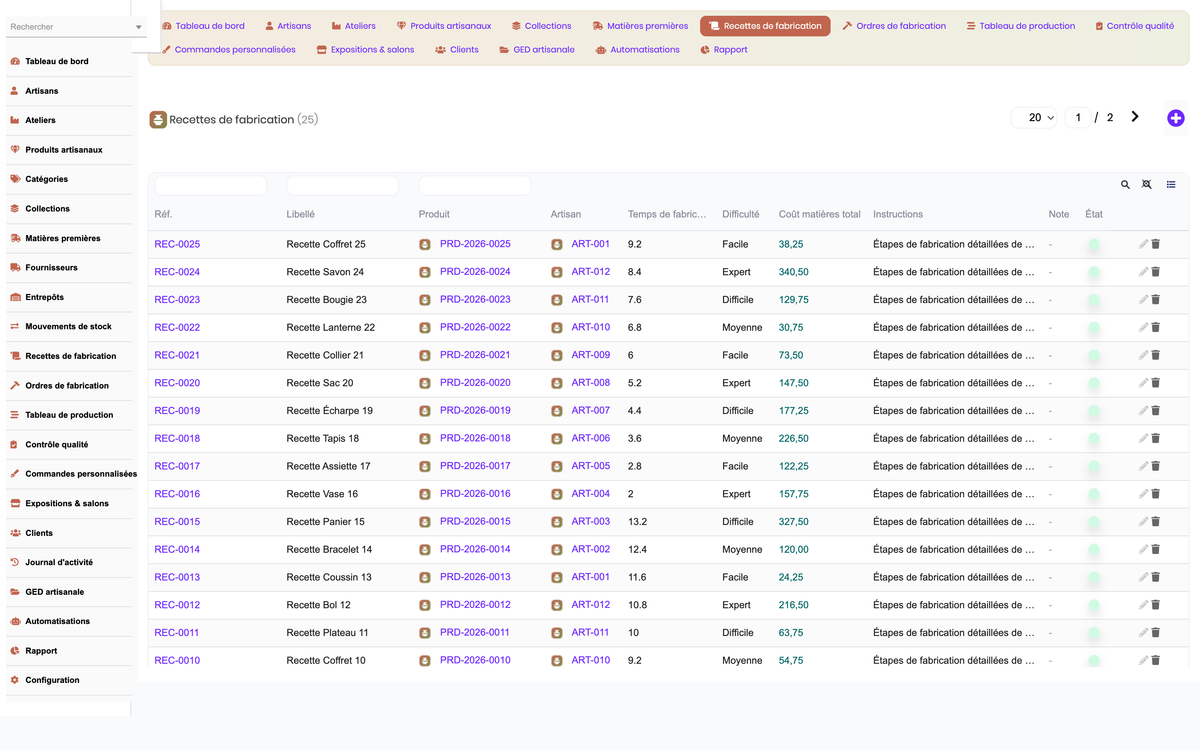Open the column list options icon

point(1171,185)
